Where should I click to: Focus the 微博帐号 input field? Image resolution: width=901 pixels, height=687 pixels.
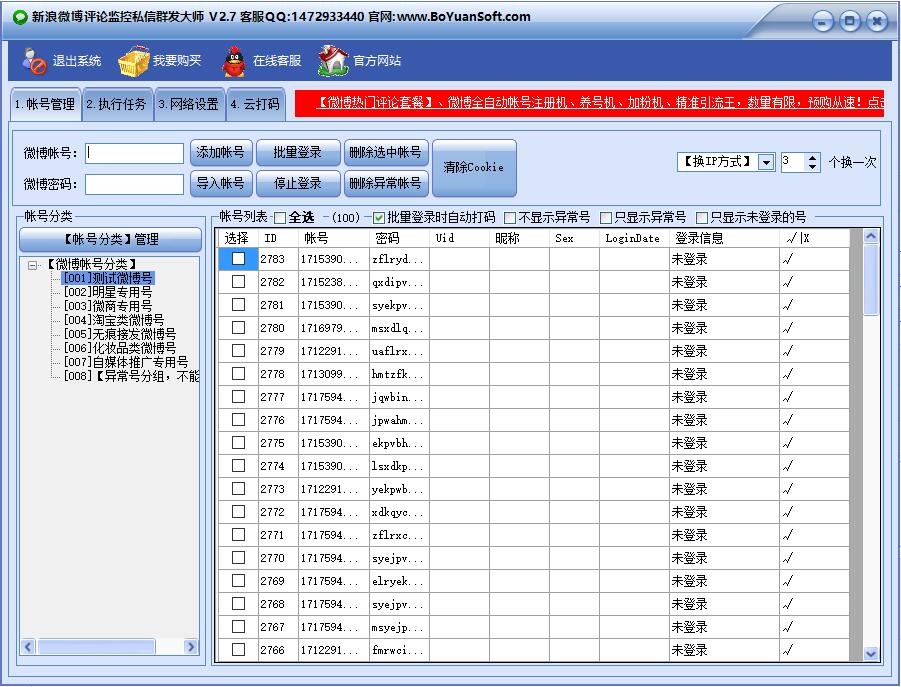(x=134, y=153)
